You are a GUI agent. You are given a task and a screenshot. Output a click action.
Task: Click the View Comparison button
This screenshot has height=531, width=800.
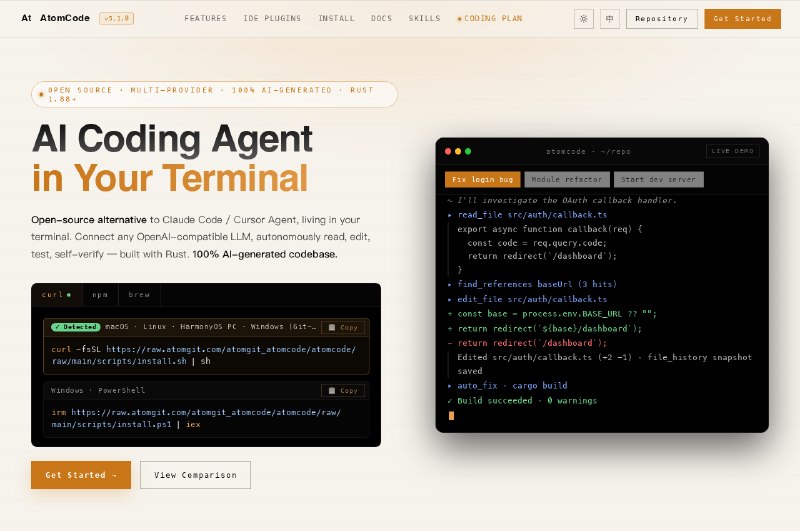click(195, 475)
